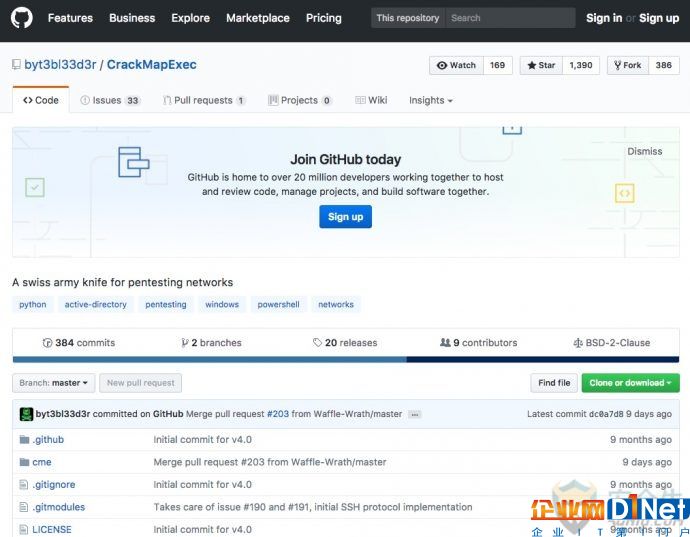The height and width of the screenshot is (537, 690).
Task: Open the Explore page
Action: coord(191,18)
